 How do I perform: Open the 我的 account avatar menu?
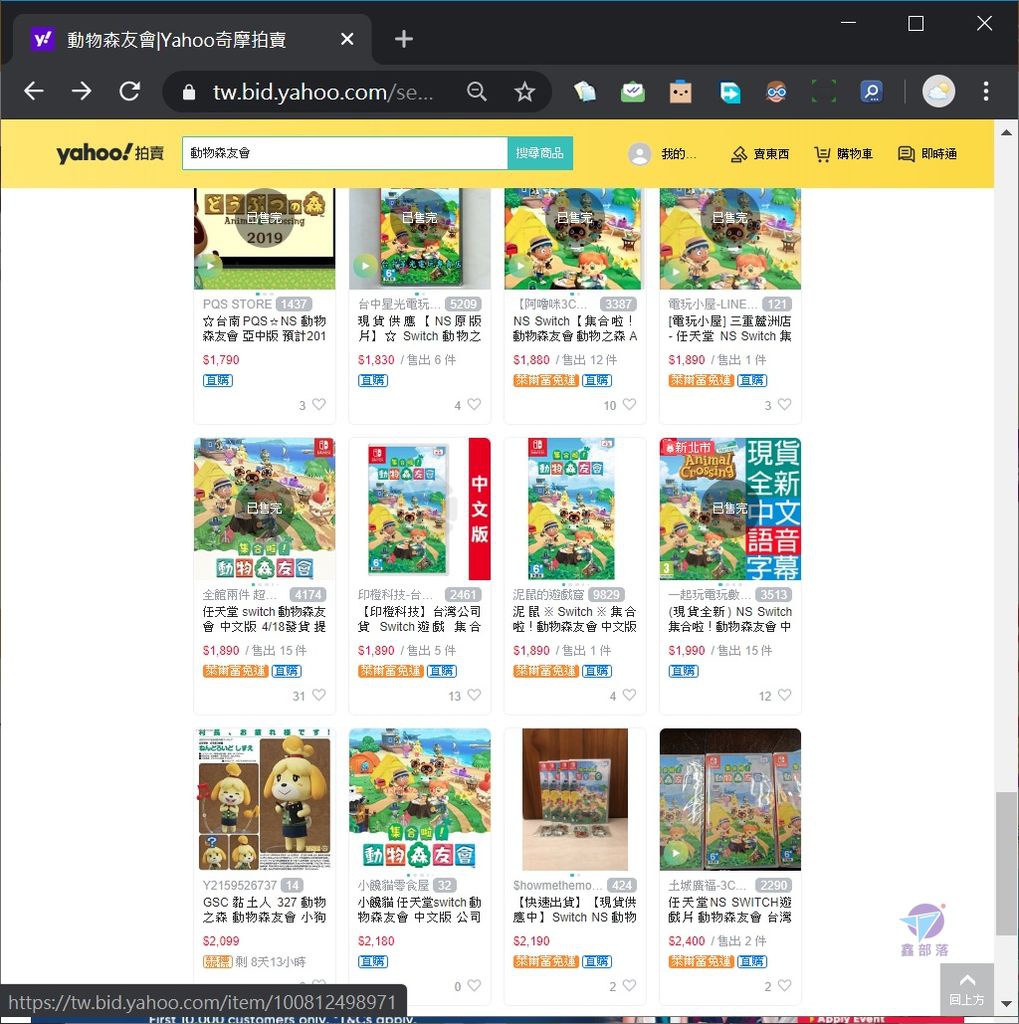(x=662, y=154)
